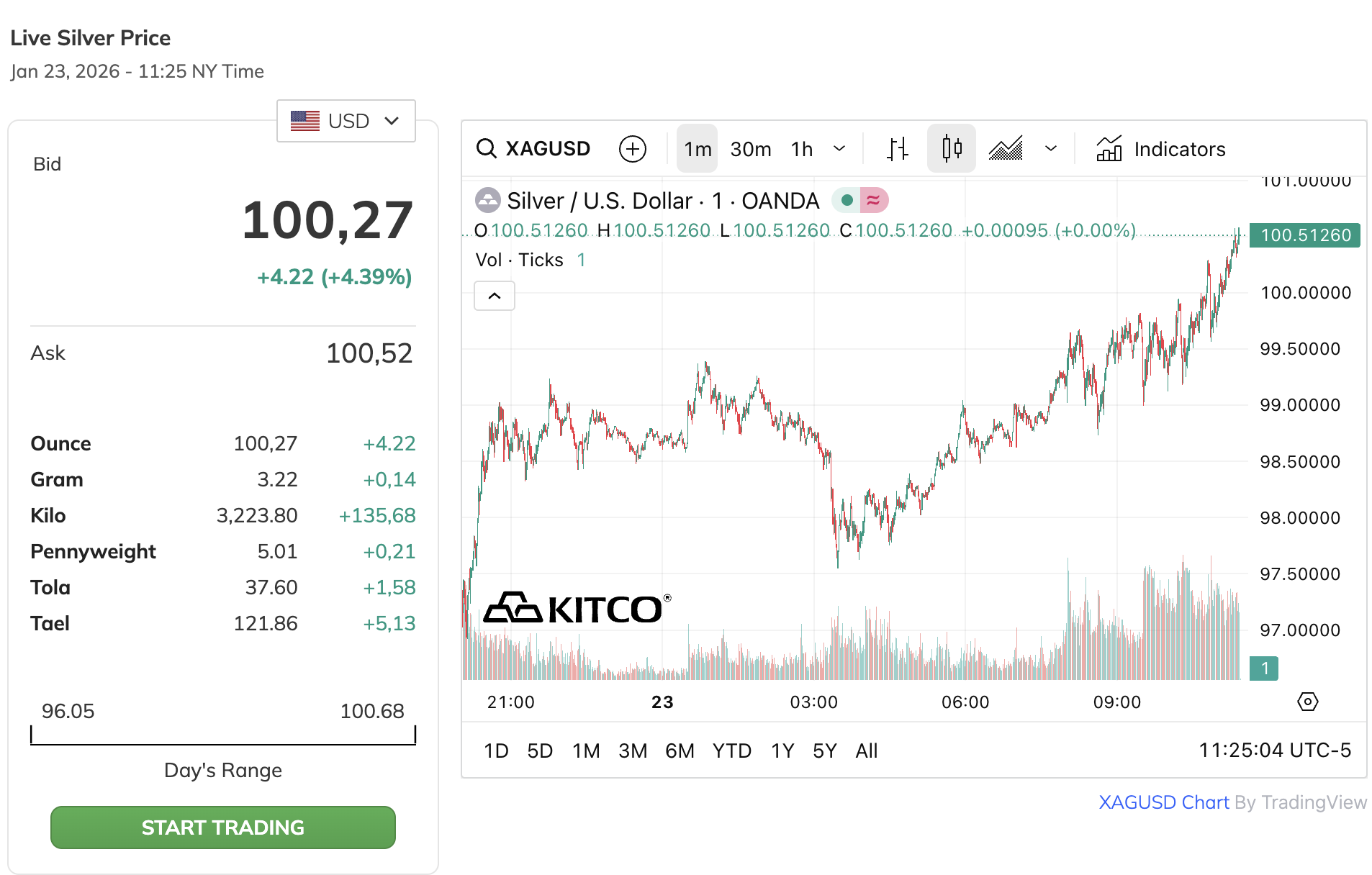Open the XAGUSD Chart link
Screen dimensions: 1372x875
tap(1163, 802)
